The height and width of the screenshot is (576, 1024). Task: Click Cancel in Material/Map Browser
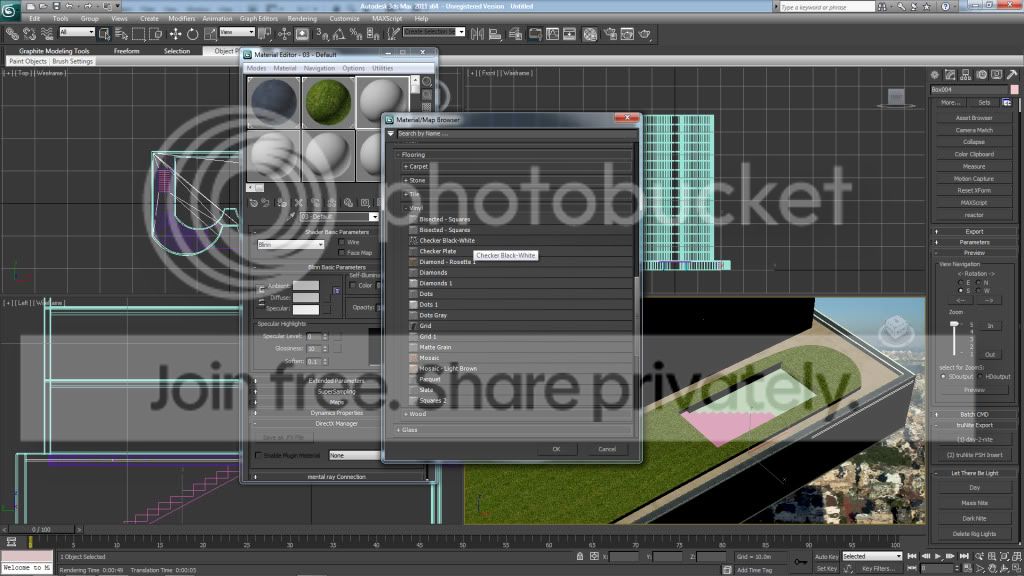tap(607, 449)
